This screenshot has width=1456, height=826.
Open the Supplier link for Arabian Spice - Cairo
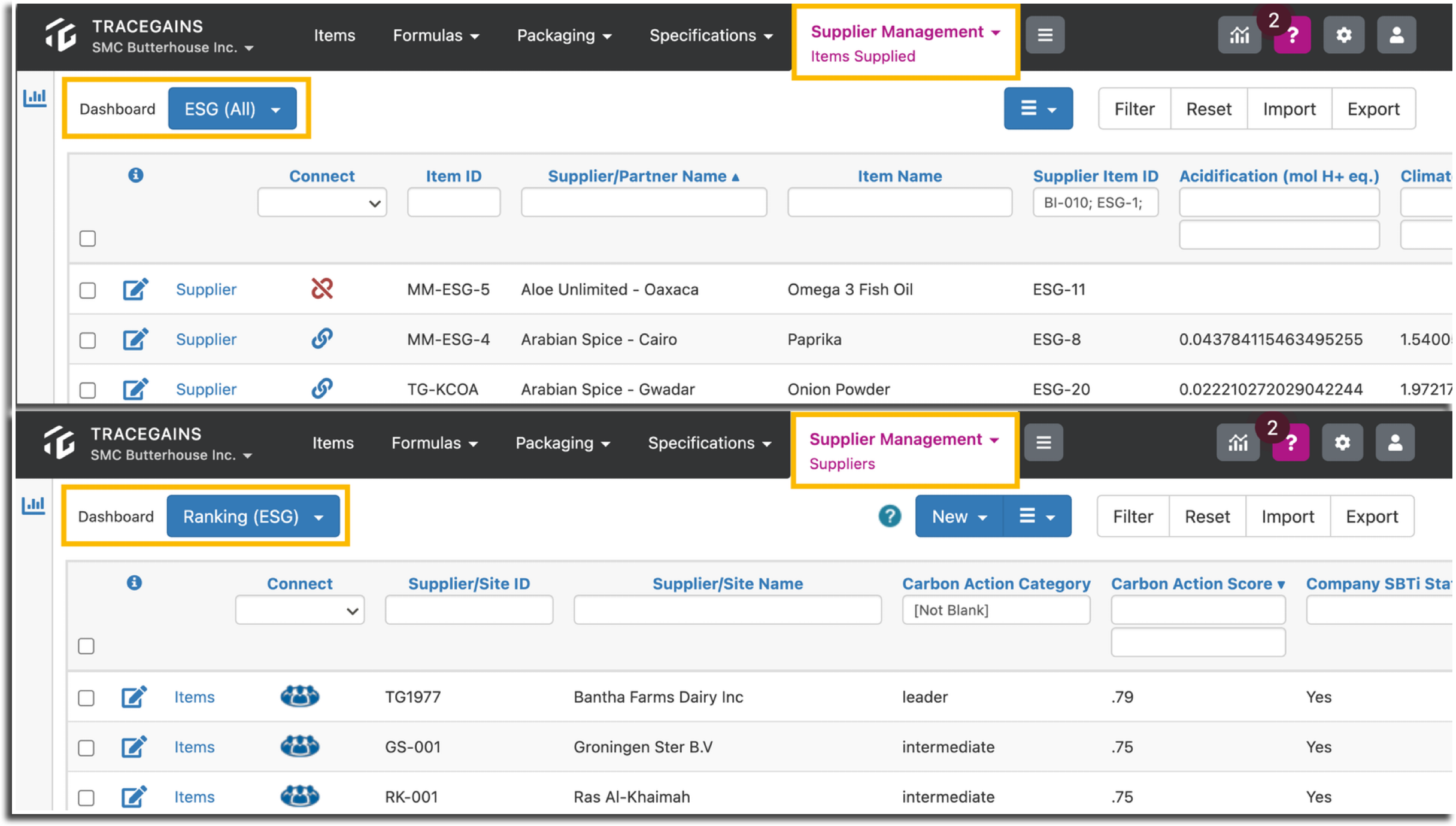207,339
